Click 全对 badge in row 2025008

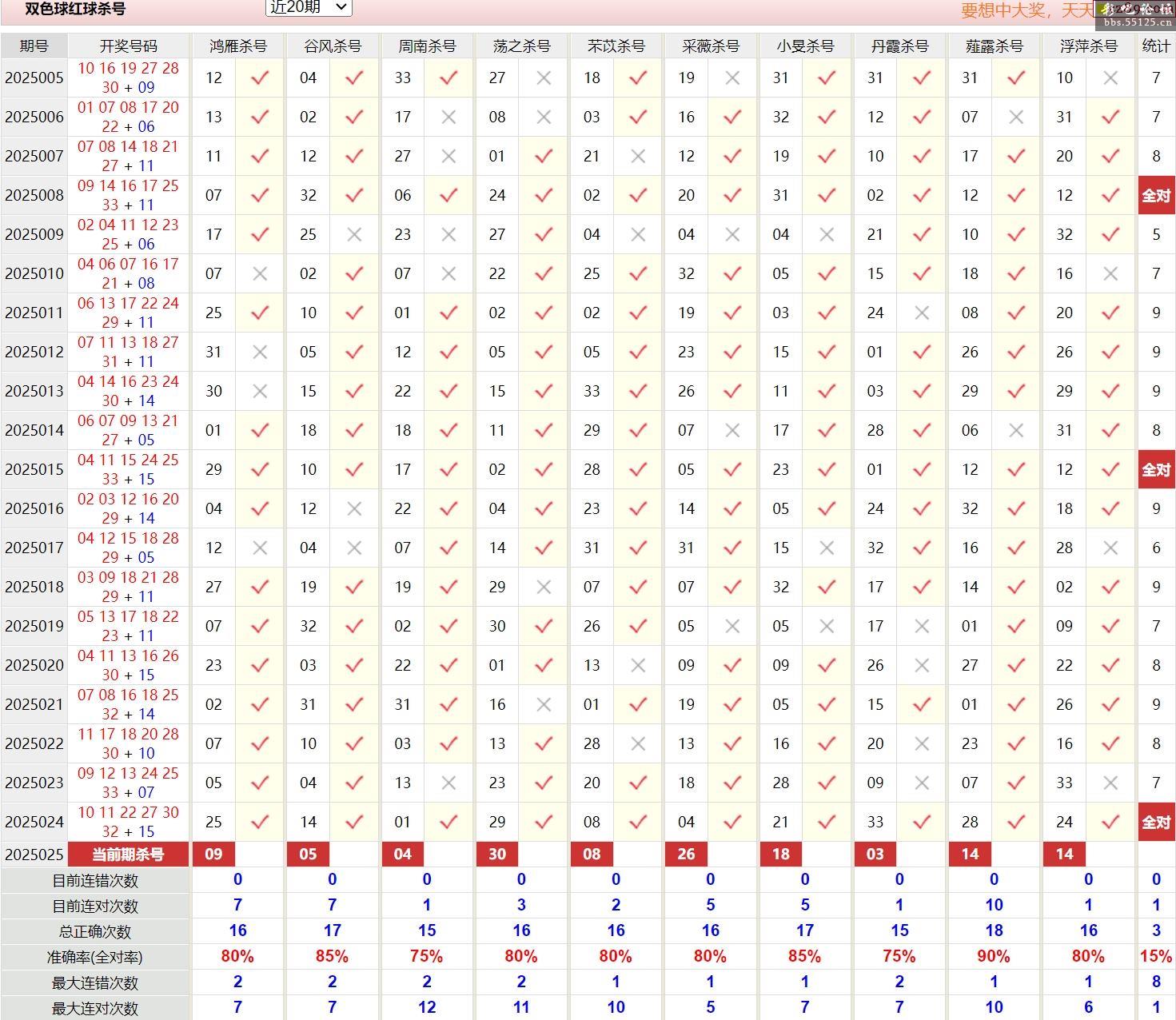pos(1156,195)
